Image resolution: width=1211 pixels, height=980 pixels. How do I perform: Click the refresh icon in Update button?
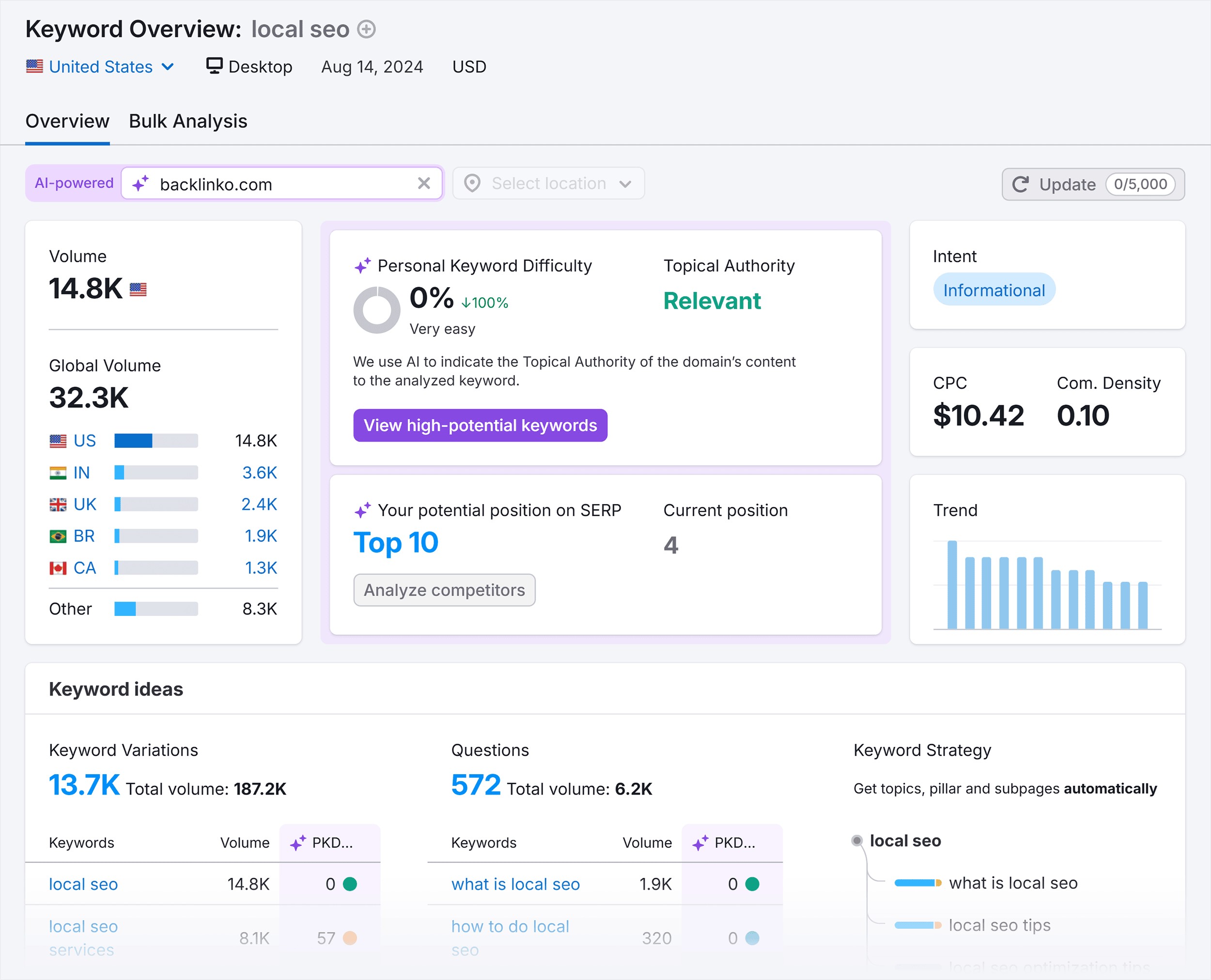tap(1021, 184)
